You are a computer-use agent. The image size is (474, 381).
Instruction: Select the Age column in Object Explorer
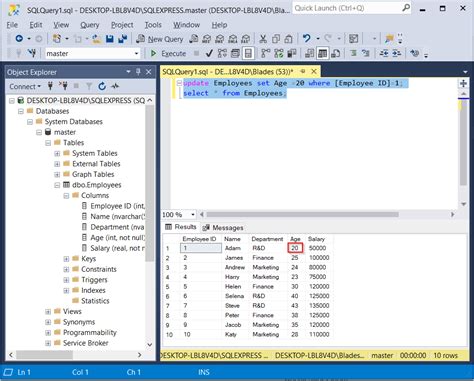[113, 238]
